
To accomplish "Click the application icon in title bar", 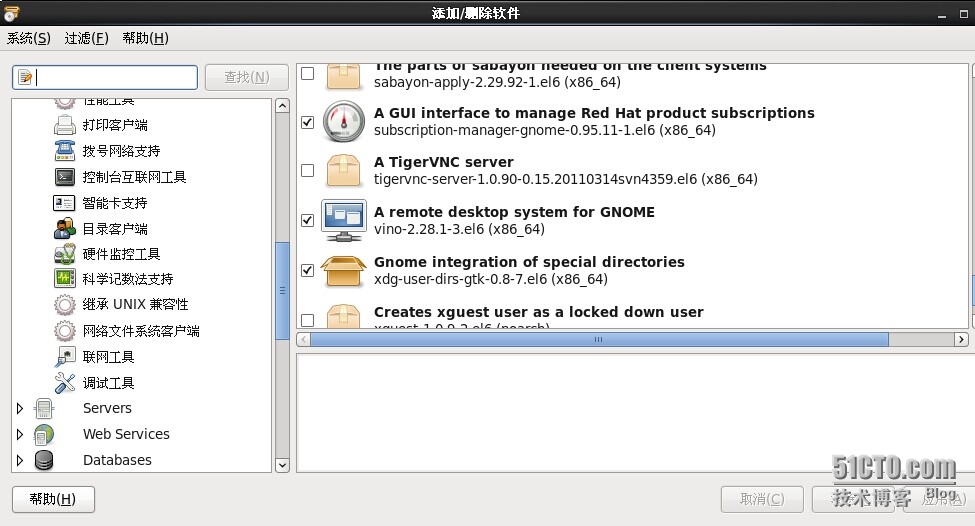I will (11, 12).
